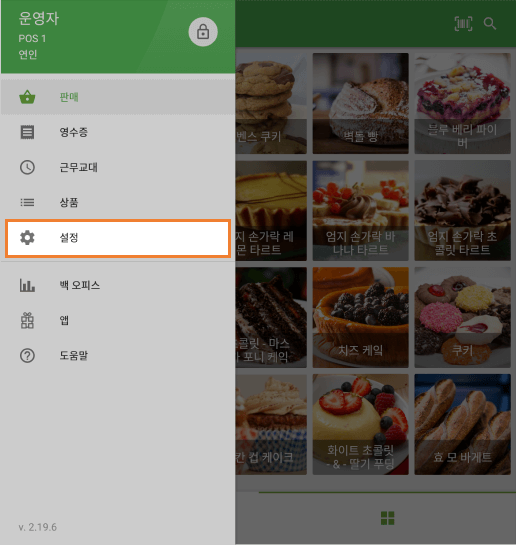516x545 pixels.
Task: Open the 영수증 menu item
Action: pos(118,132)
